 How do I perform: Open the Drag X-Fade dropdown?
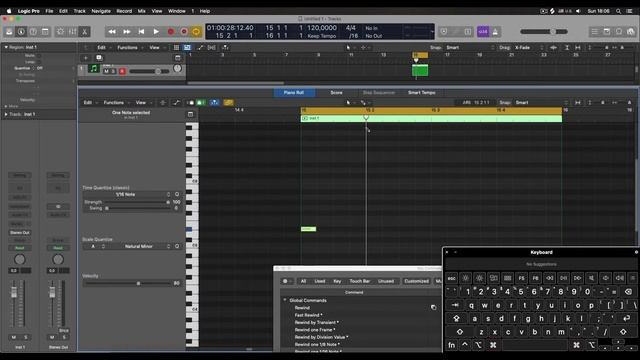click(529, 47)
